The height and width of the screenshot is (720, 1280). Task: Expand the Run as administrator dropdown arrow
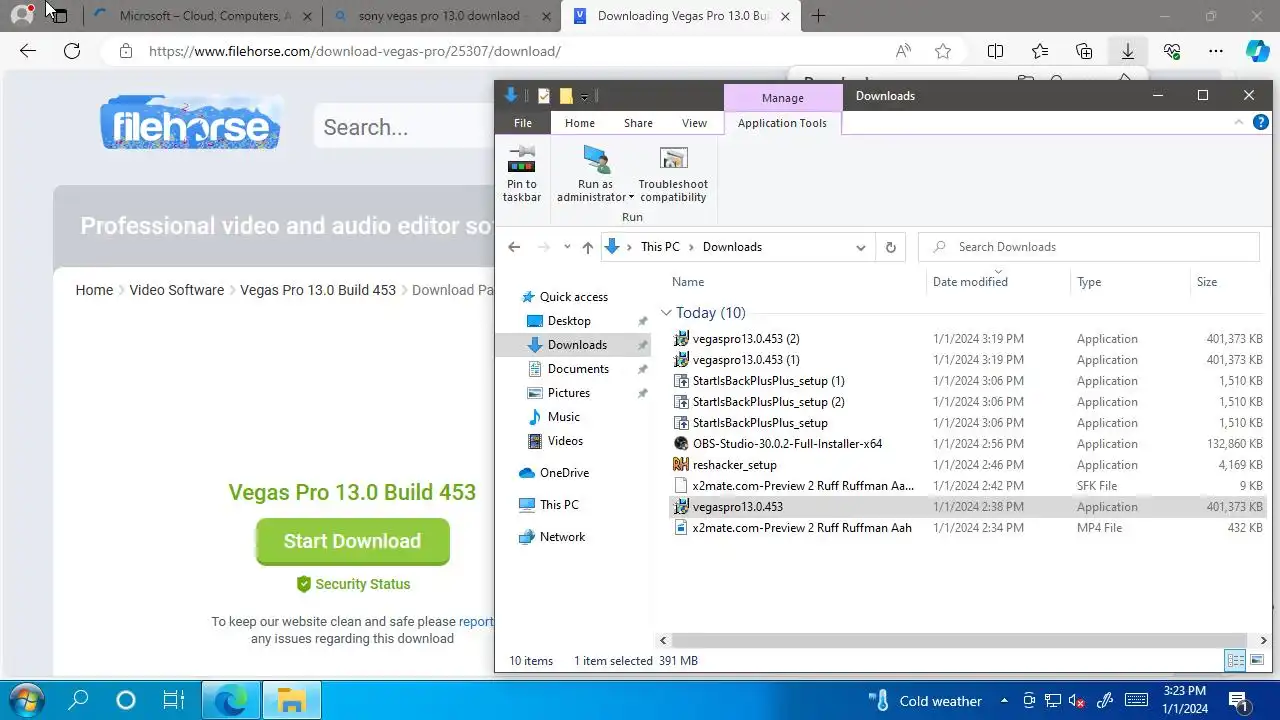(631, 198)
